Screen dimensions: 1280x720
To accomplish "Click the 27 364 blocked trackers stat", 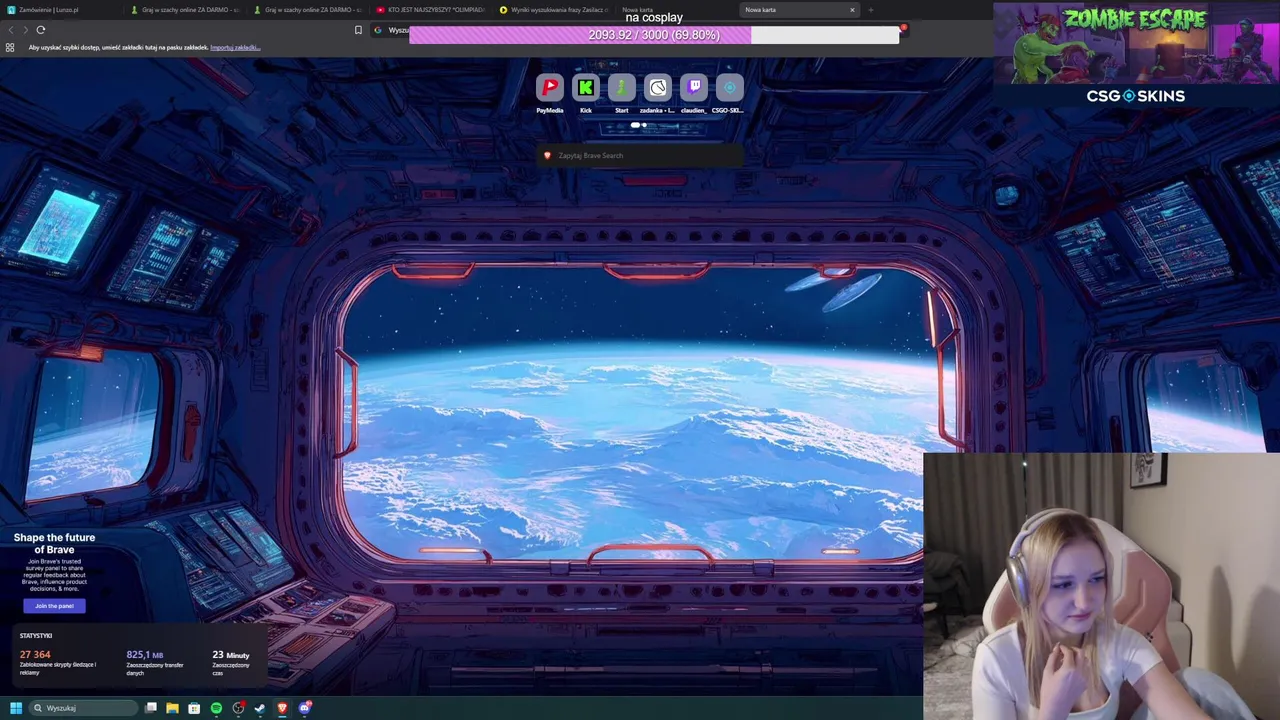I will coord(35,654).
